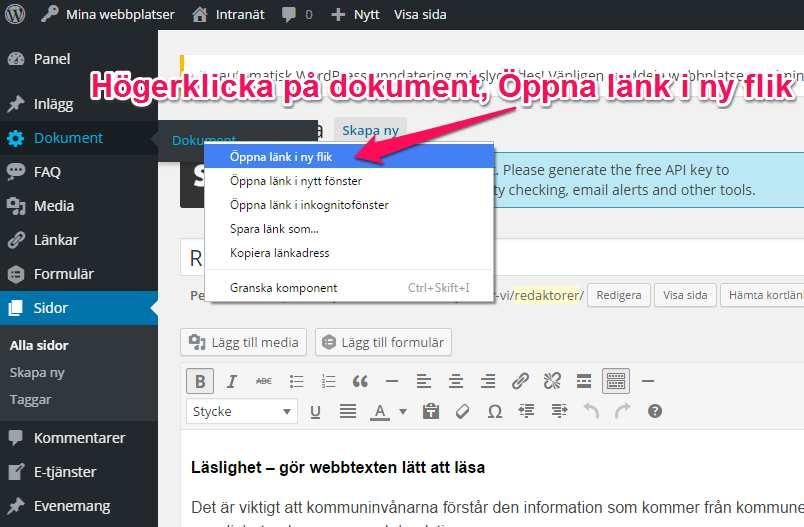804x527 pixels.
Task: Click the insert link icon
Action: [520, 381]
